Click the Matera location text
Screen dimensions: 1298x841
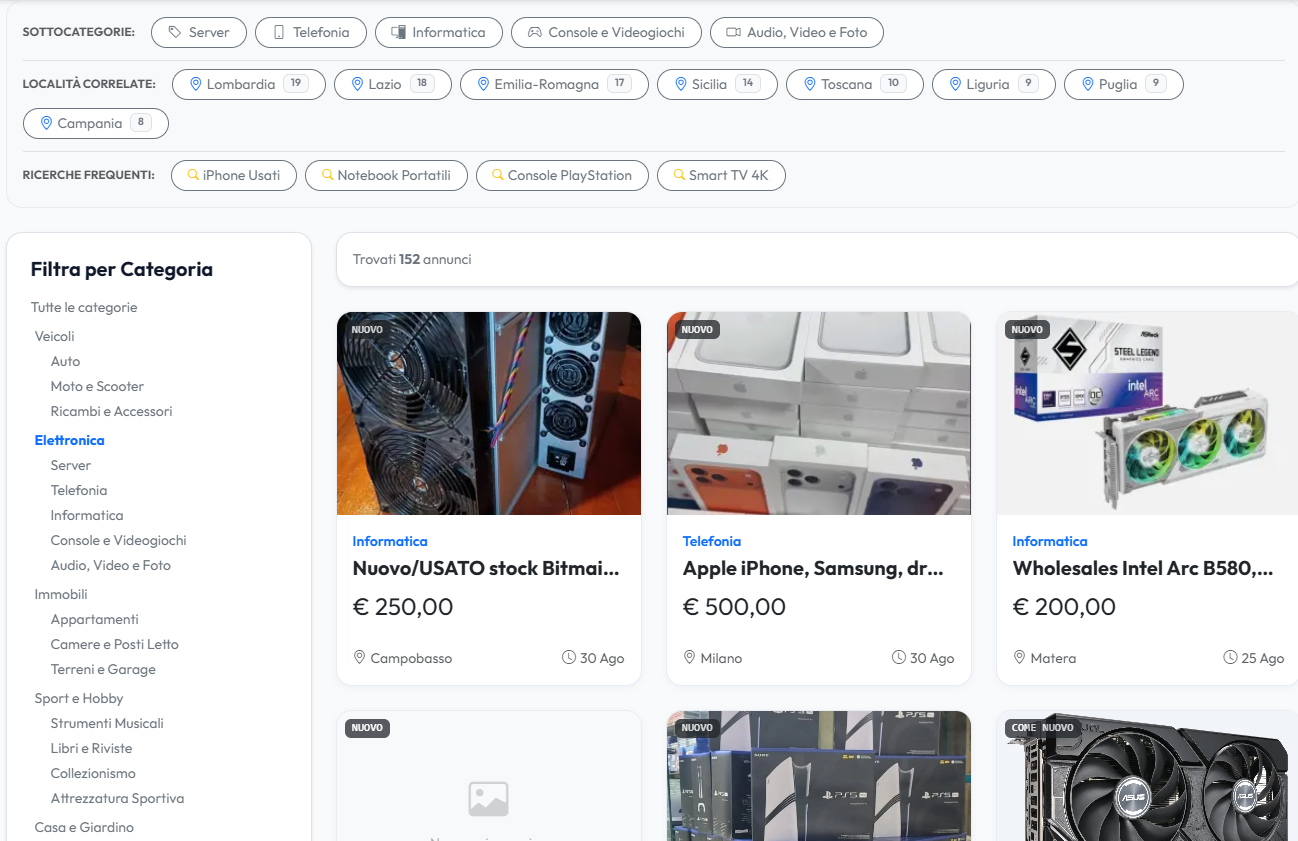coord(1053,658)
